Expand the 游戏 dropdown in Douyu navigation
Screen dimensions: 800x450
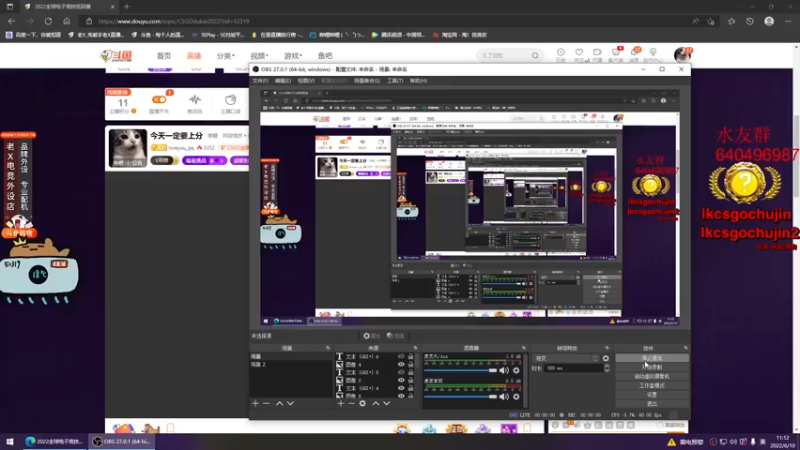click(x=293, y=56)
